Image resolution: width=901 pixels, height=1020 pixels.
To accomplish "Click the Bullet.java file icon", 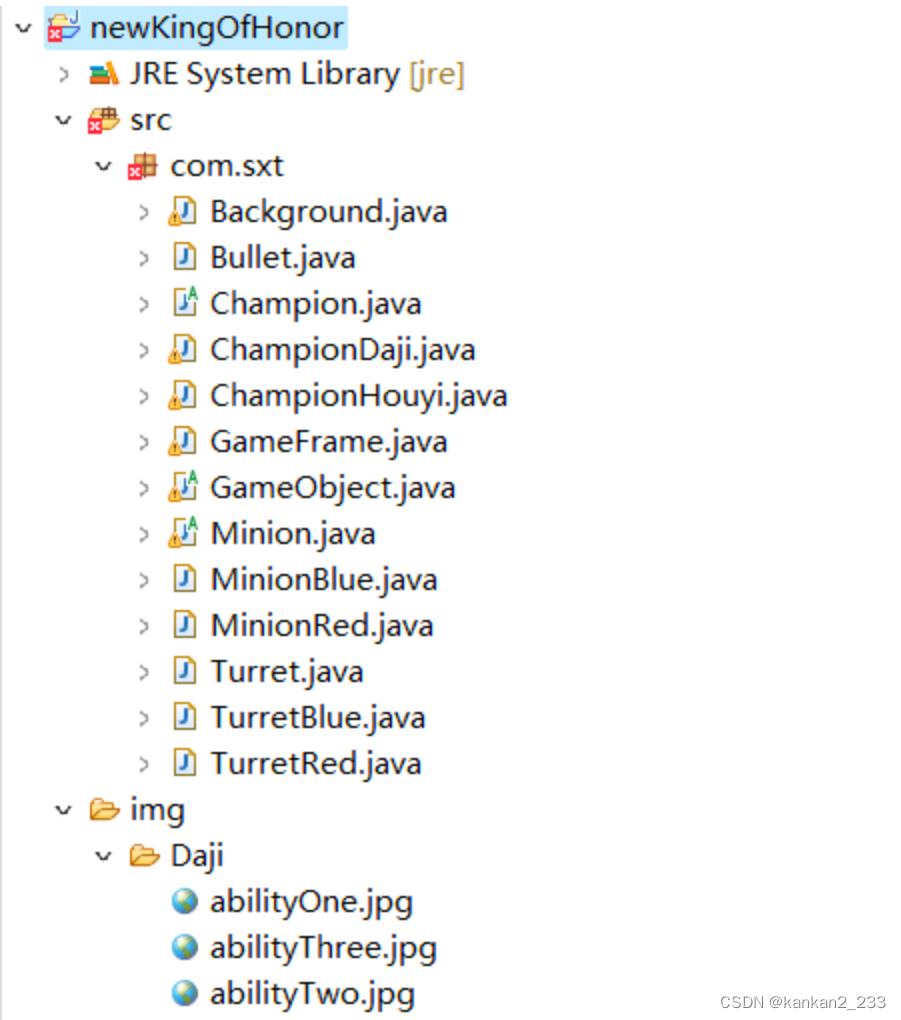I will click(185, 258).
